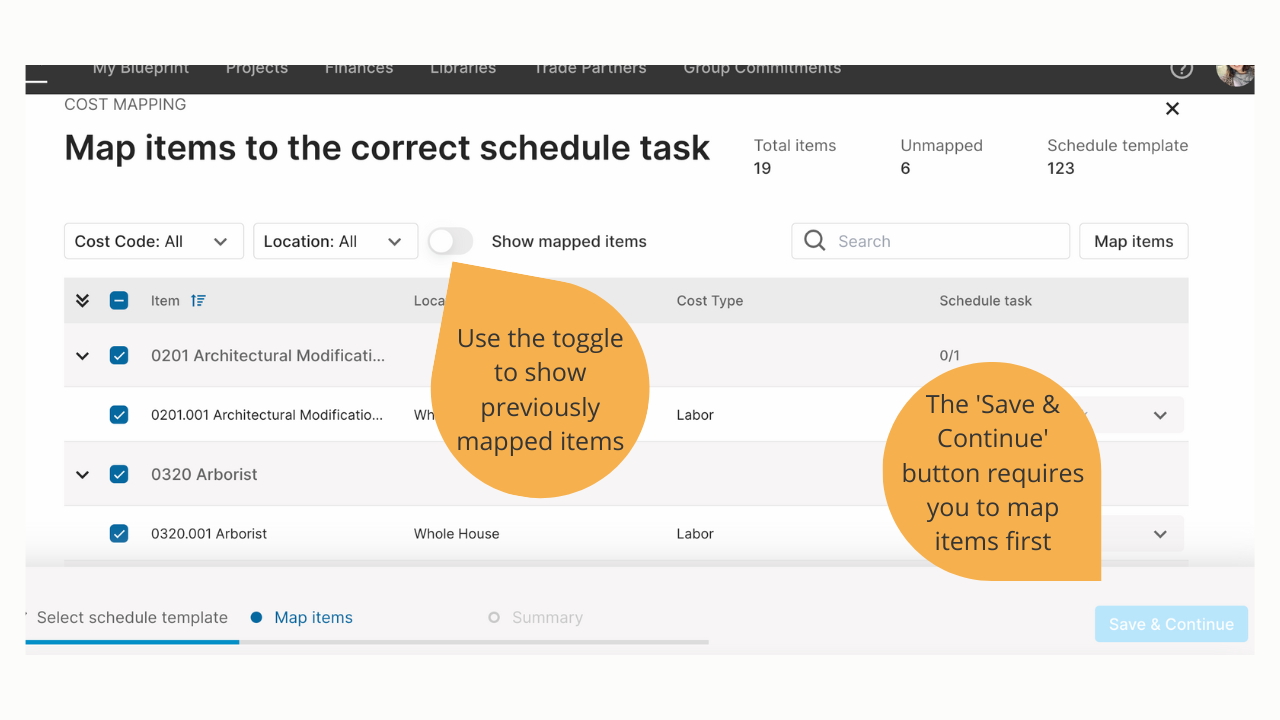Open schedule task dropdown for Arborist item
This screenshot has width=1280, height=720.
tap(1160, 534)
